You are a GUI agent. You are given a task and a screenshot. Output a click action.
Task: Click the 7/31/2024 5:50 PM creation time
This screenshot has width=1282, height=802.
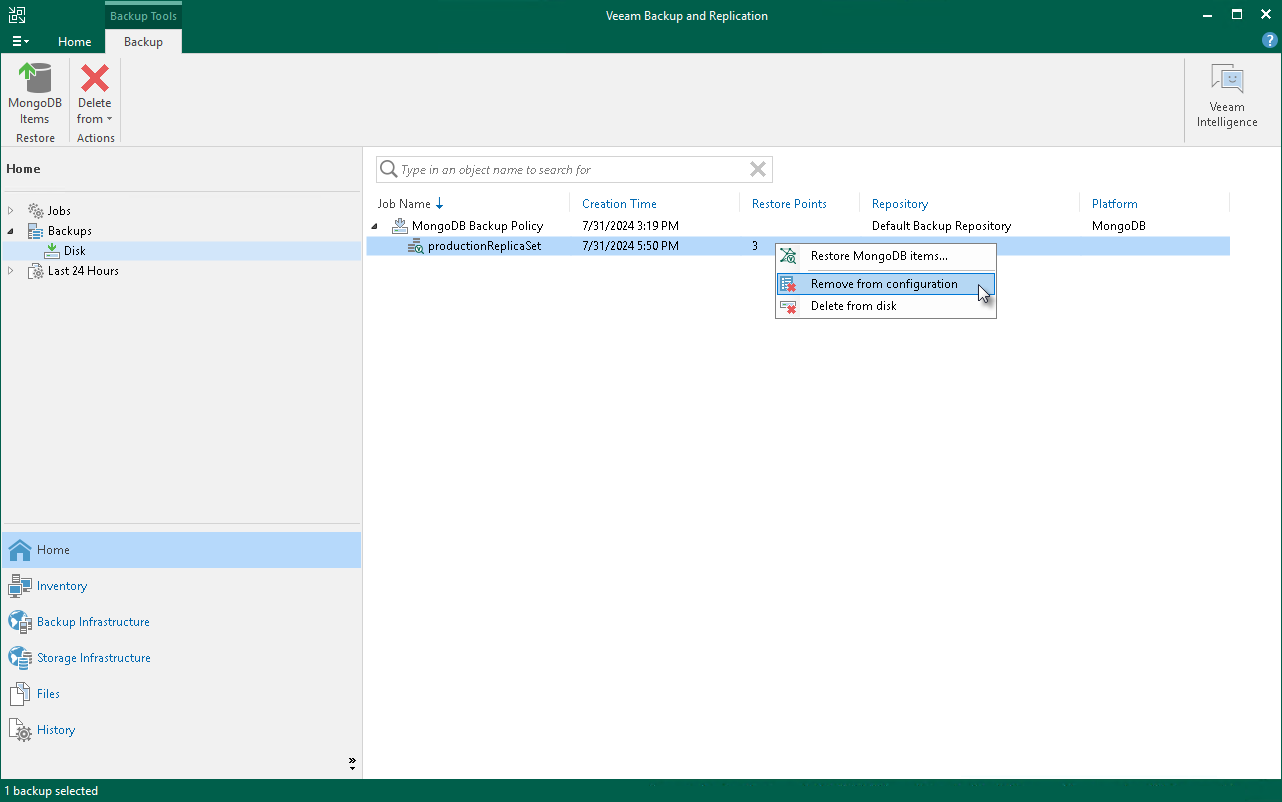pos(630,246)
